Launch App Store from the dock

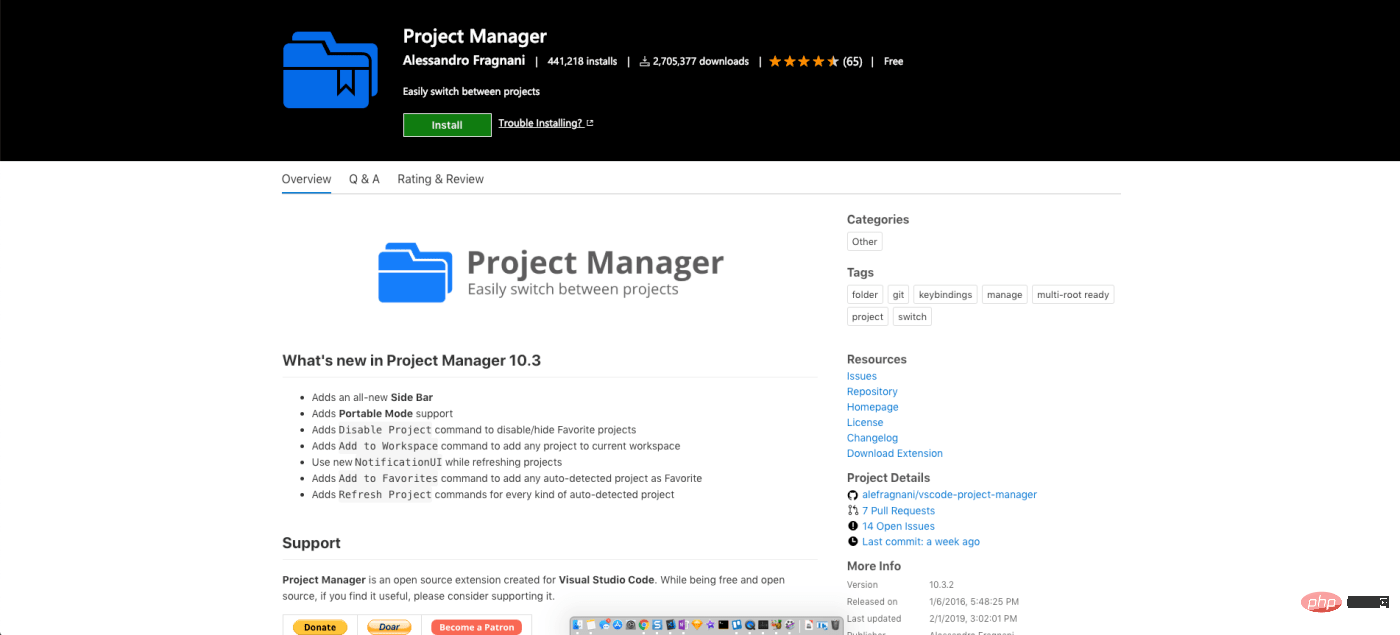pyautogui.click(x=617, y=625)
